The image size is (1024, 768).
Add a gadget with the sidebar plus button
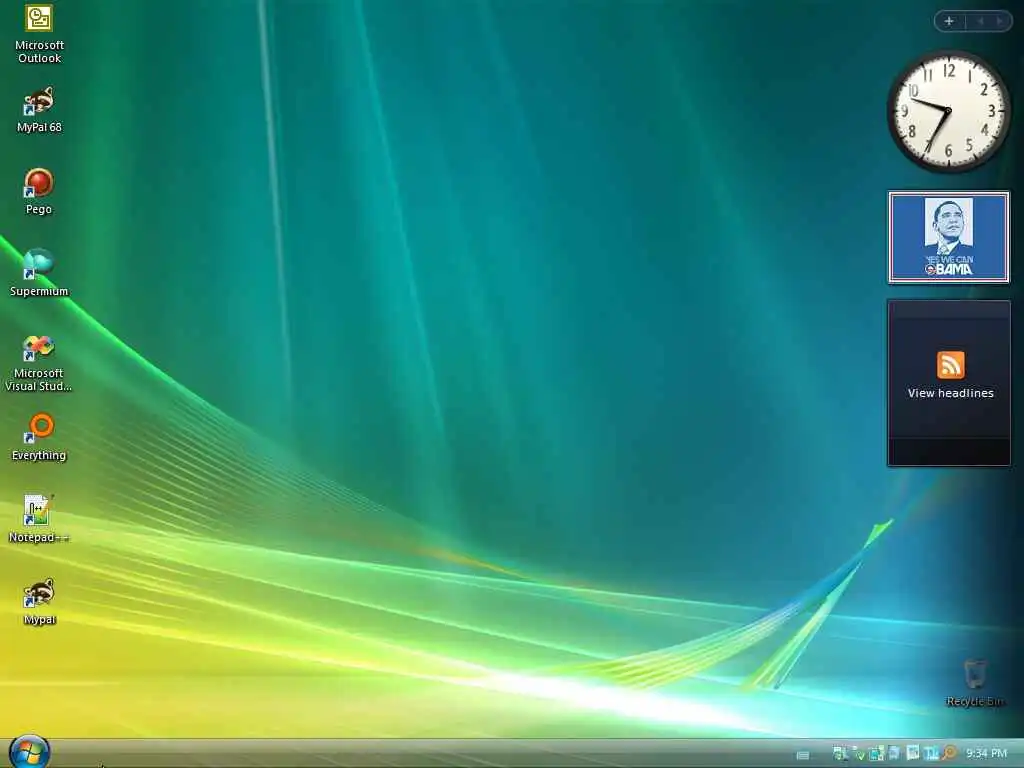[x=950, y=22]
